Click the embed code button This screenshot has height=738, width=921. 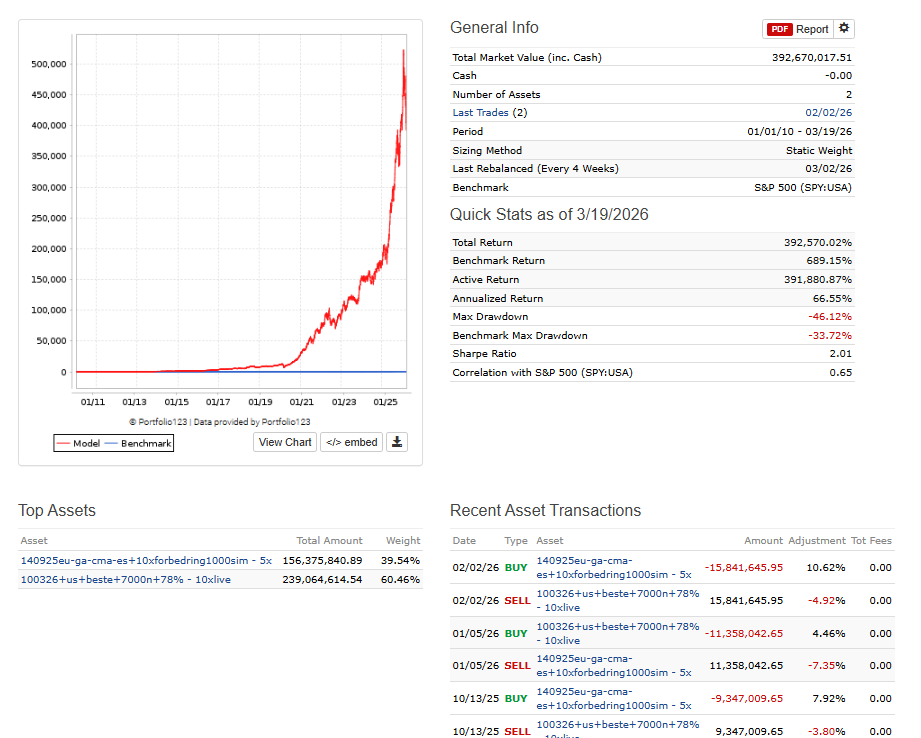tap(351, 442)
